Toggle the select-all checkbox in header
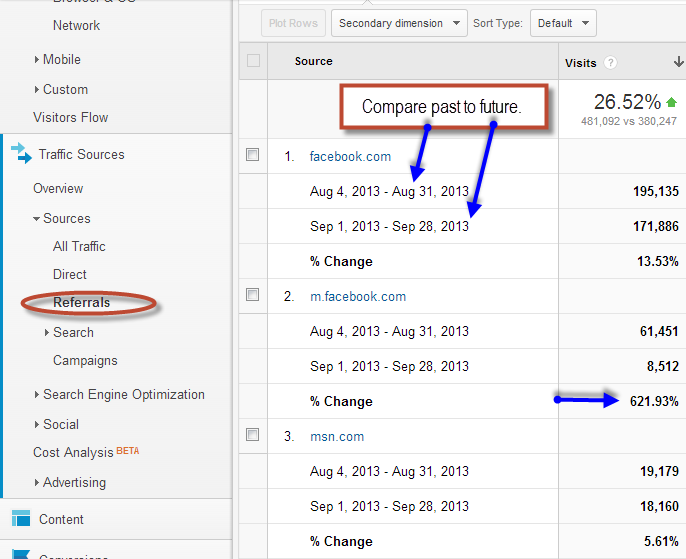Image resolution: width=686 pixels, height=559 pixels. pos(253,60)
